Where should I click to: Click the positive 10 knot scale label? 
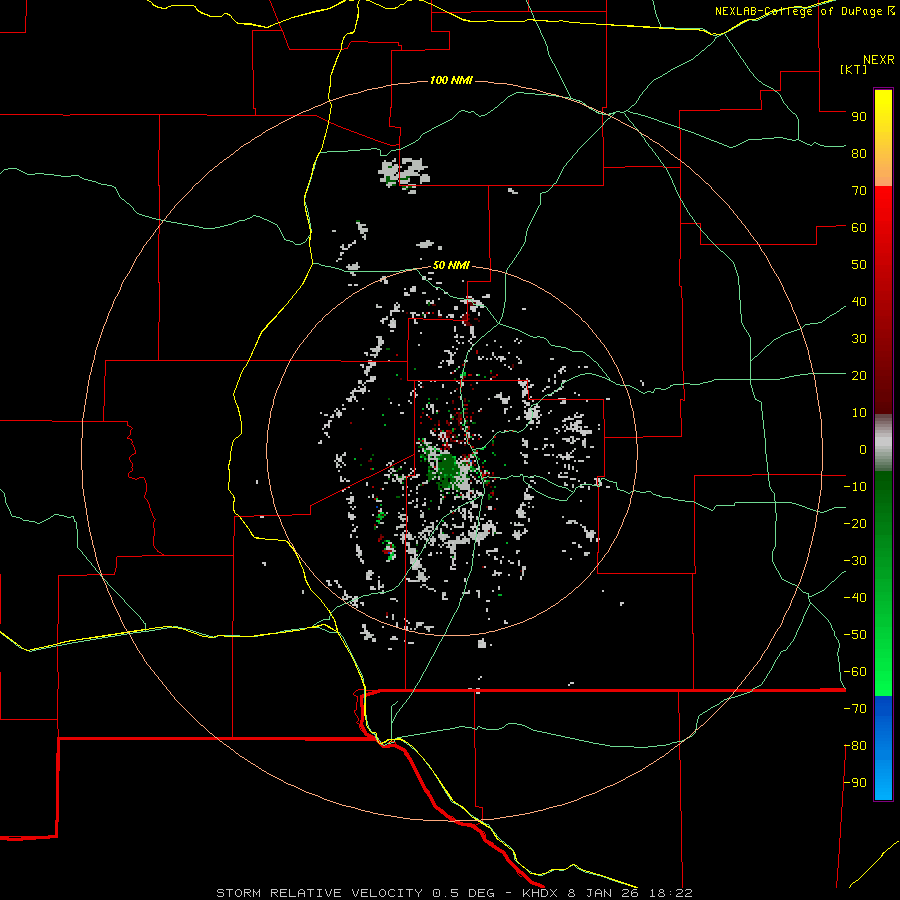tap(859, 413)
